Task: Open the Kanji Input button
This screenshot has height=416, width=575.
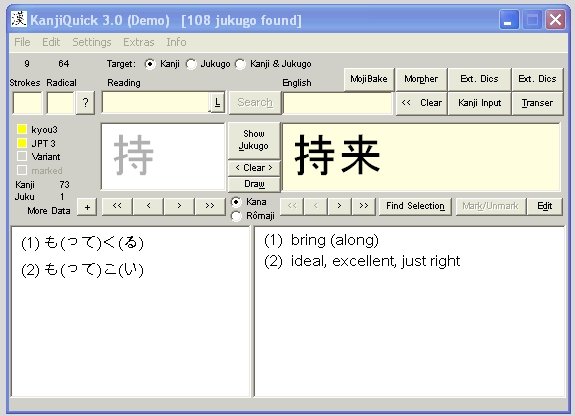Action: 479,103
